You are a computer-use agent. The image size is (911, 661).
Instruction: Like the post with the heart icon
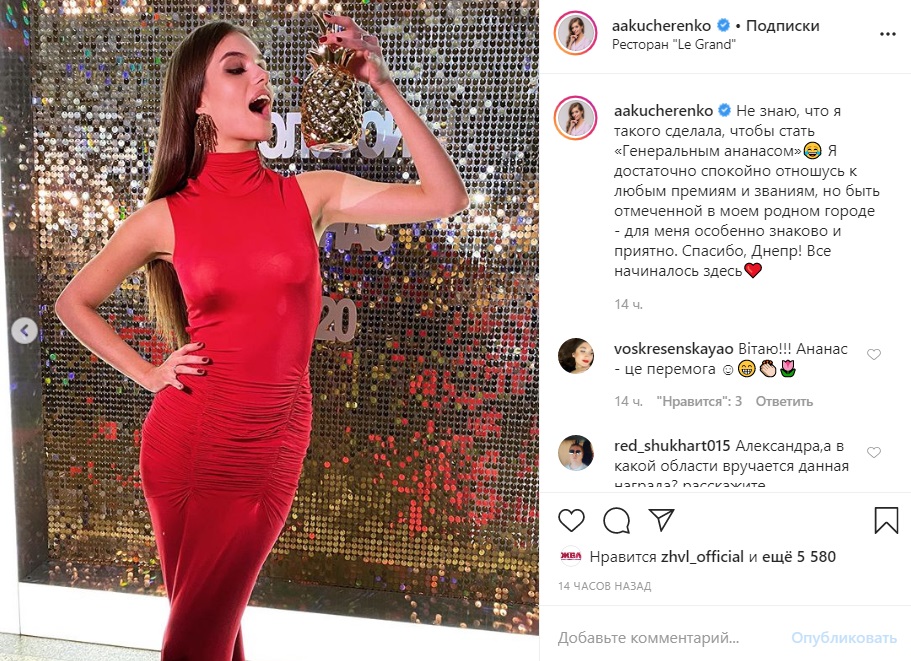571,520
